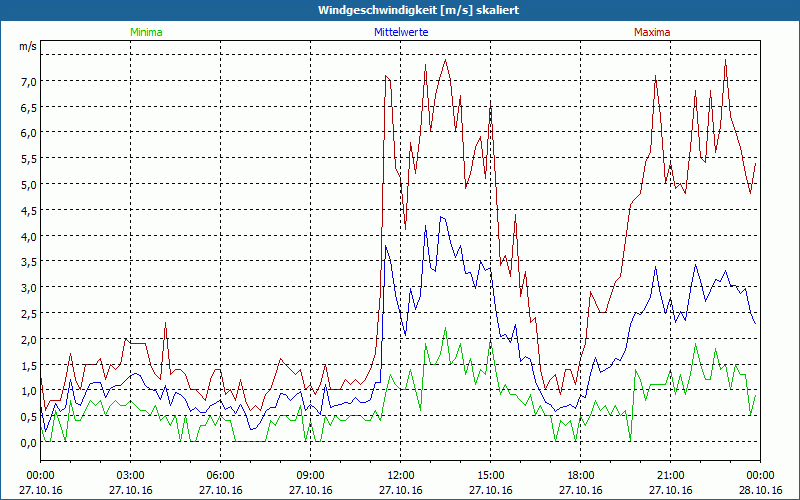800x500 pixels.
Task: Click the '18:00' time axis label
Action: 581,476
